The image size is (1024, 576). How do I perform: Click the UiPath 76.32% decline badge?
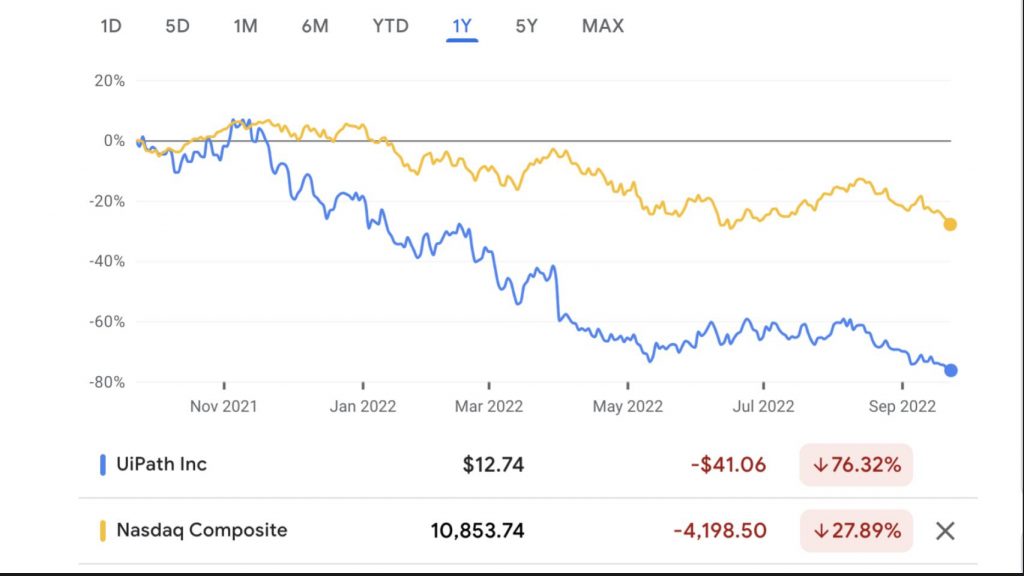(856, 465)
